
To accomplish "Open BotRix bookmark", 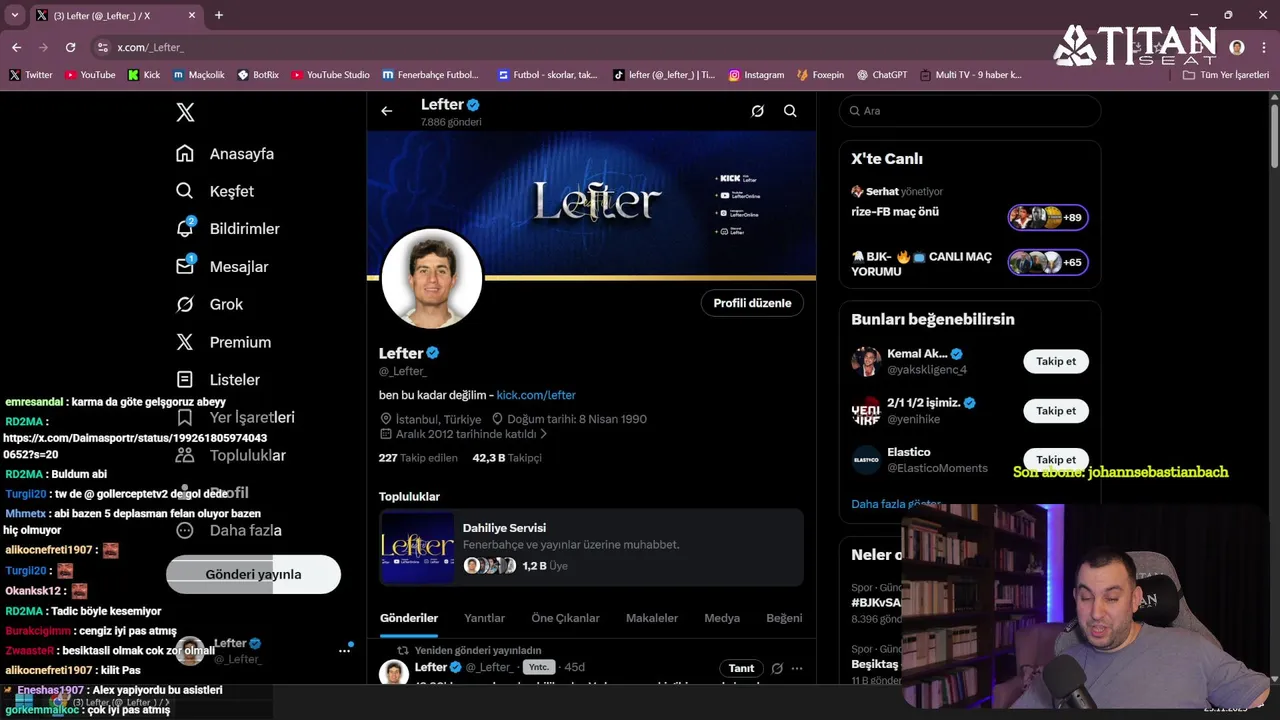I will point(258,75).
